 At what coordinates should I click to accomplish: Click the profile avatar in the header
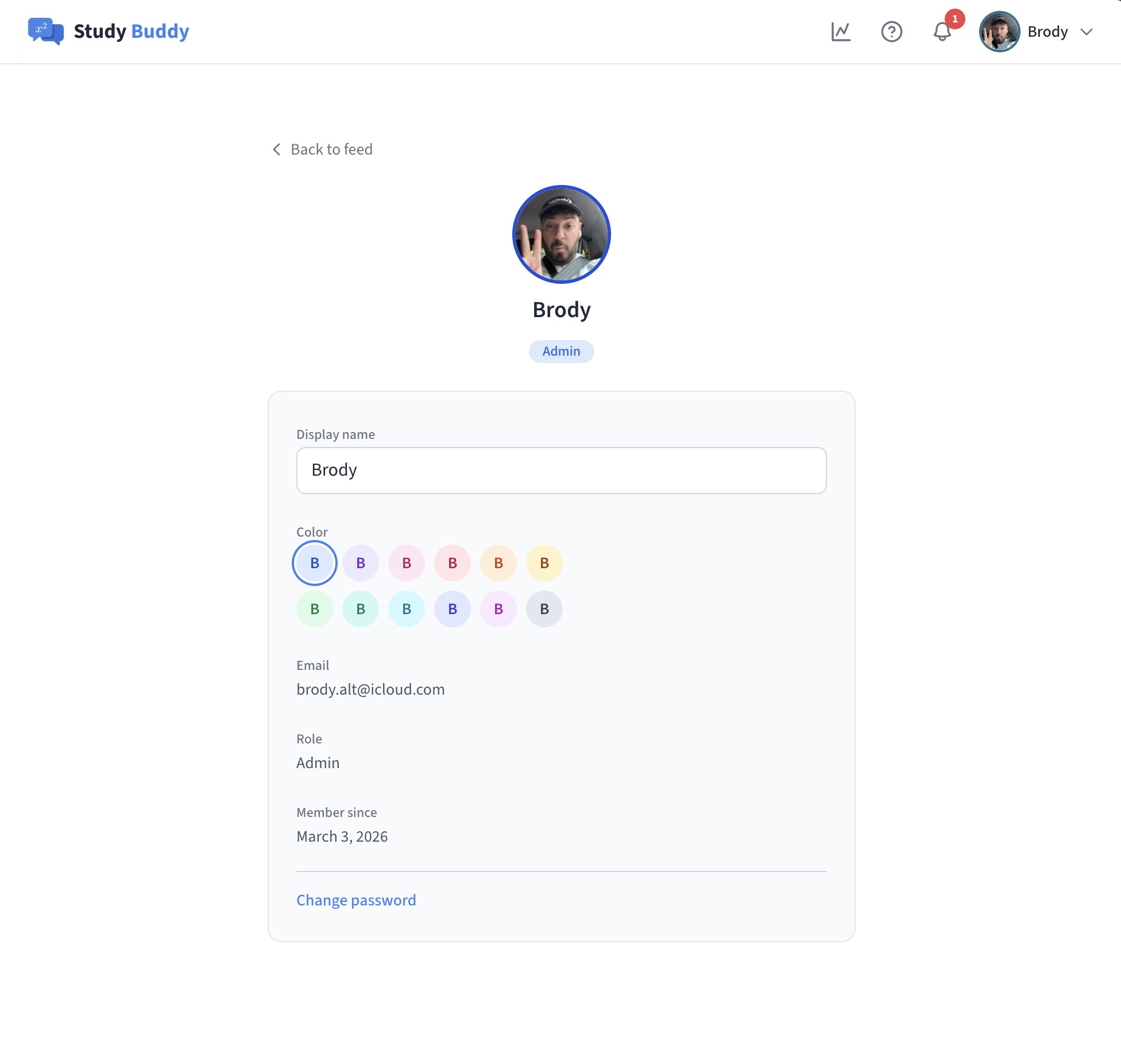pos(1000,32)
